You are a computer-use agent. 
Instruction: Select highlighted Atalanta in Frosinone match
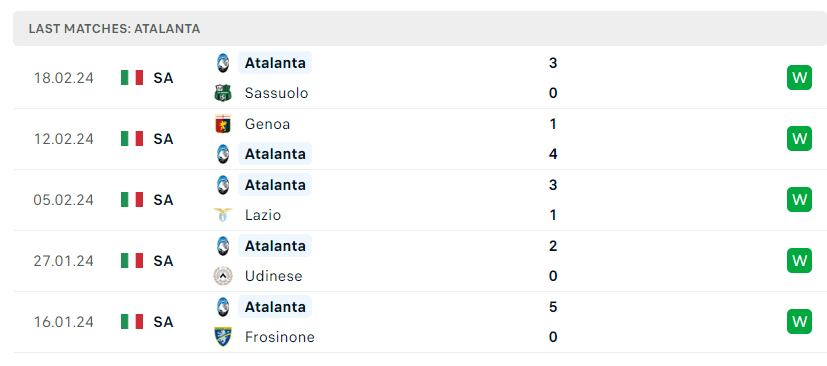tap(275, 306)
